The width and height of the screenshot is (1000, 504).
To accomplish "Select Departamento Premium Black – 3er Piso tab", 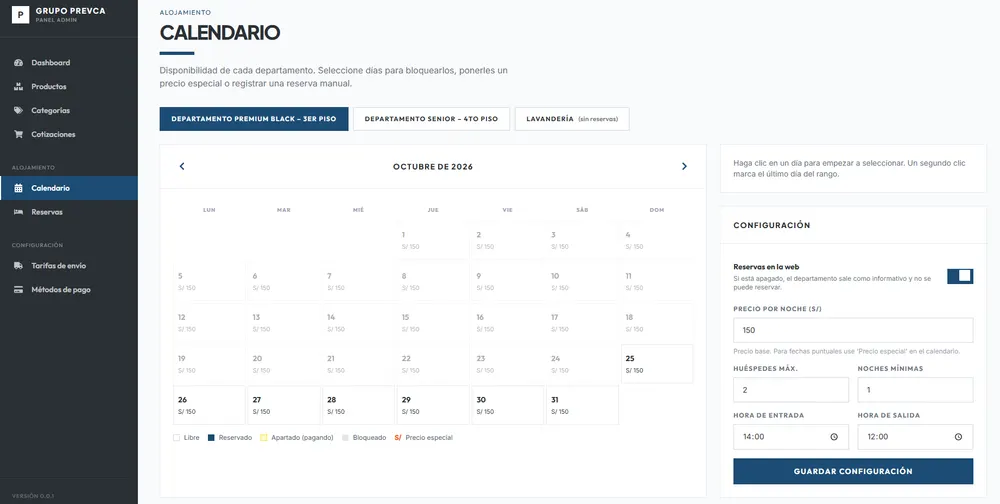I will click(x=254, y=119).
